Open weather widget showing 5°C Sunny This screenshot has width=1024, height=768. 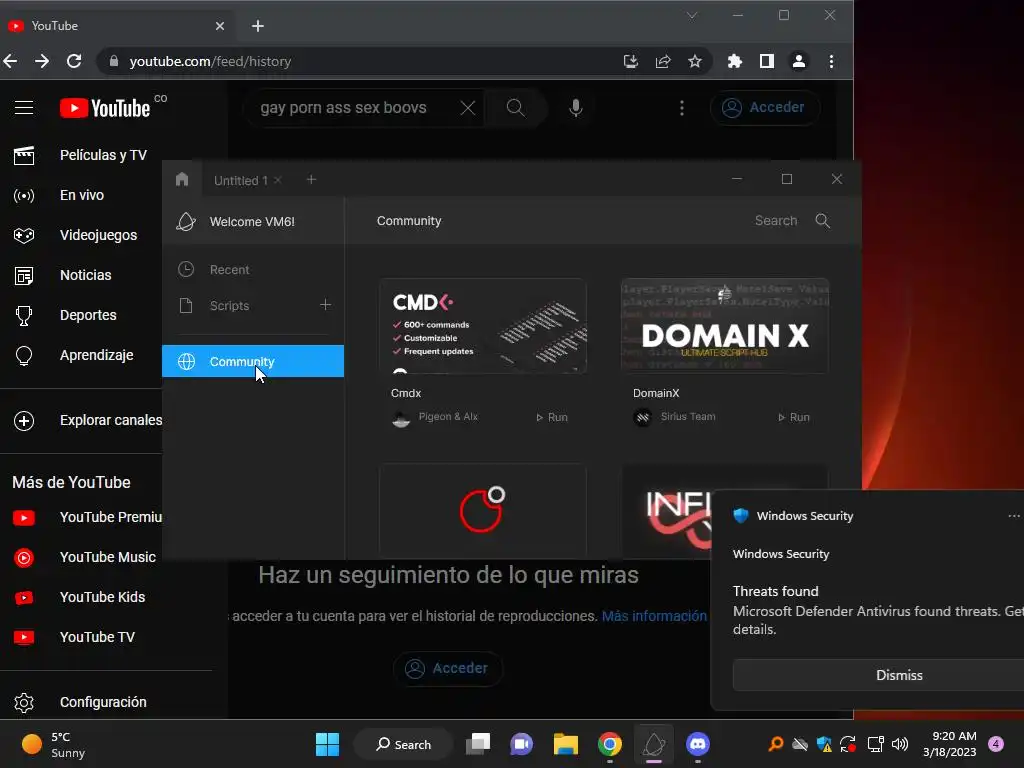point(54,744)
